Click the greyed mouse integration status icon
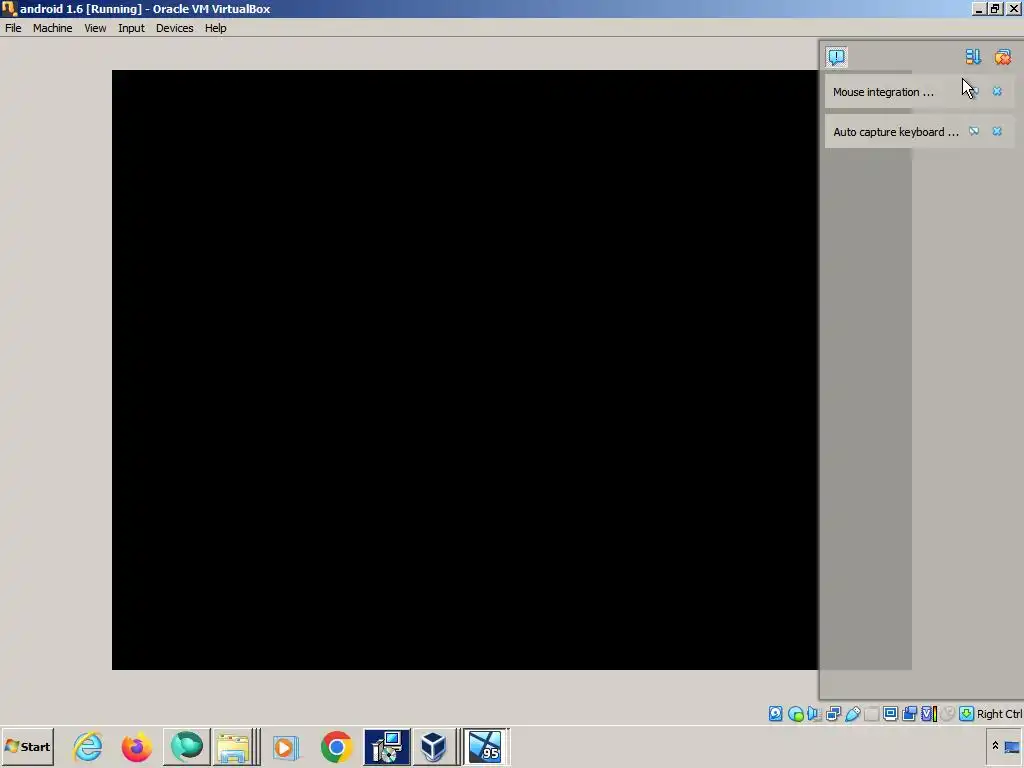Image resolution: width=1024 pixels, height=768 pixels. point(948,714)
